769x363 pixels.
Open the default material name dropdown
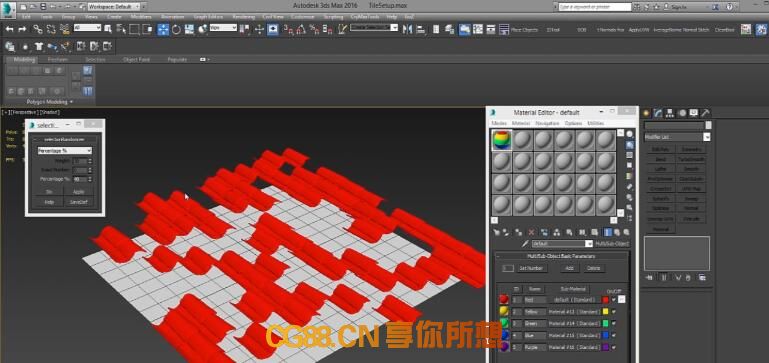tap(563, 244)
